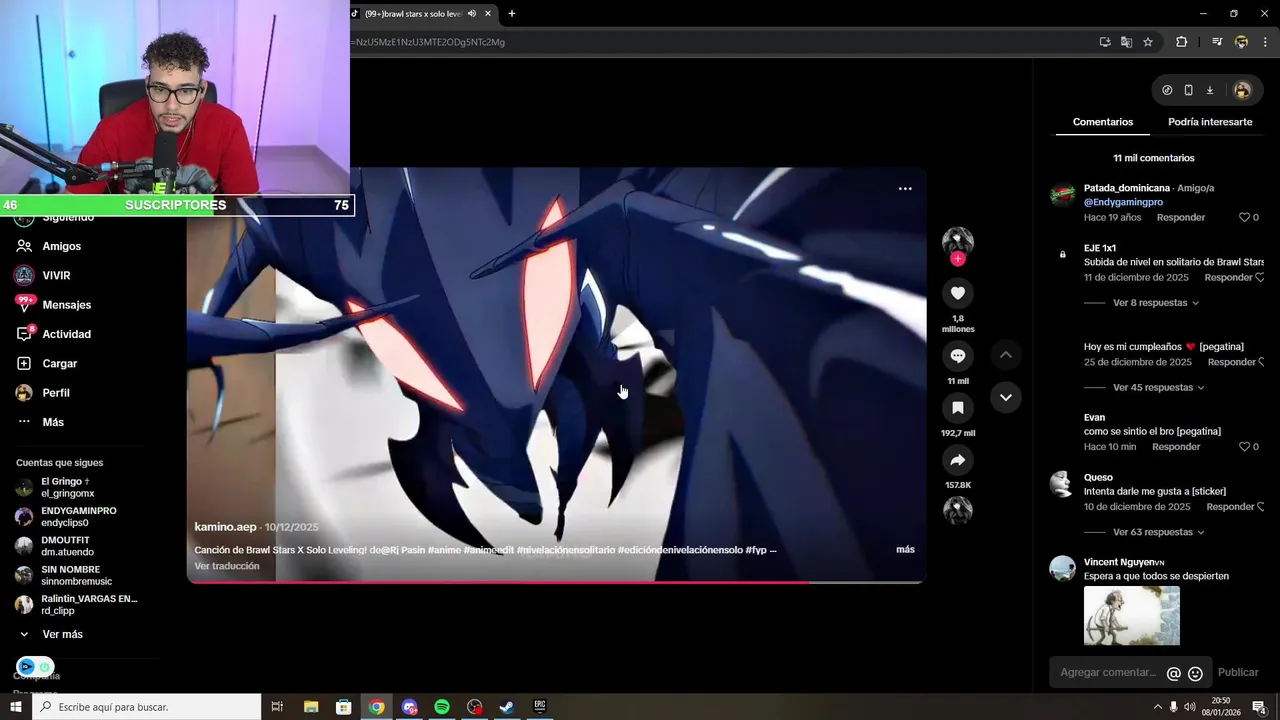Seek on the red video progress bar
The image size is (1280, 720).
click(x=556, y=582)
